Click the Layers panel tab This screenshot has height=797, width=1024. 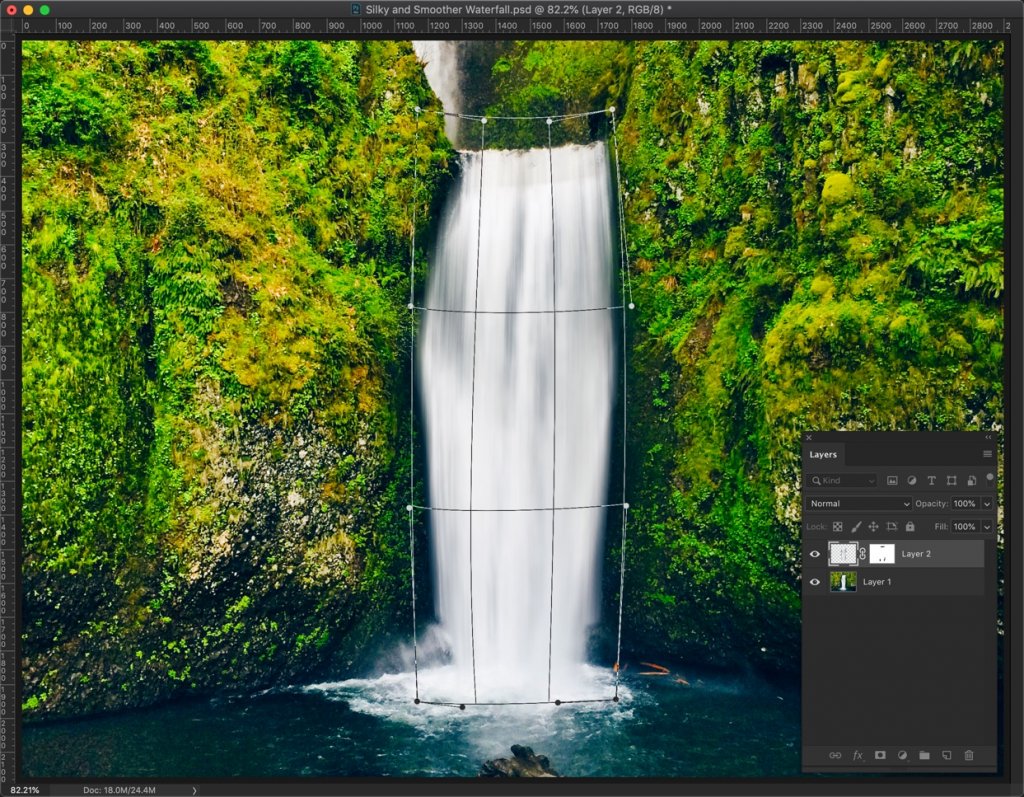823,454
